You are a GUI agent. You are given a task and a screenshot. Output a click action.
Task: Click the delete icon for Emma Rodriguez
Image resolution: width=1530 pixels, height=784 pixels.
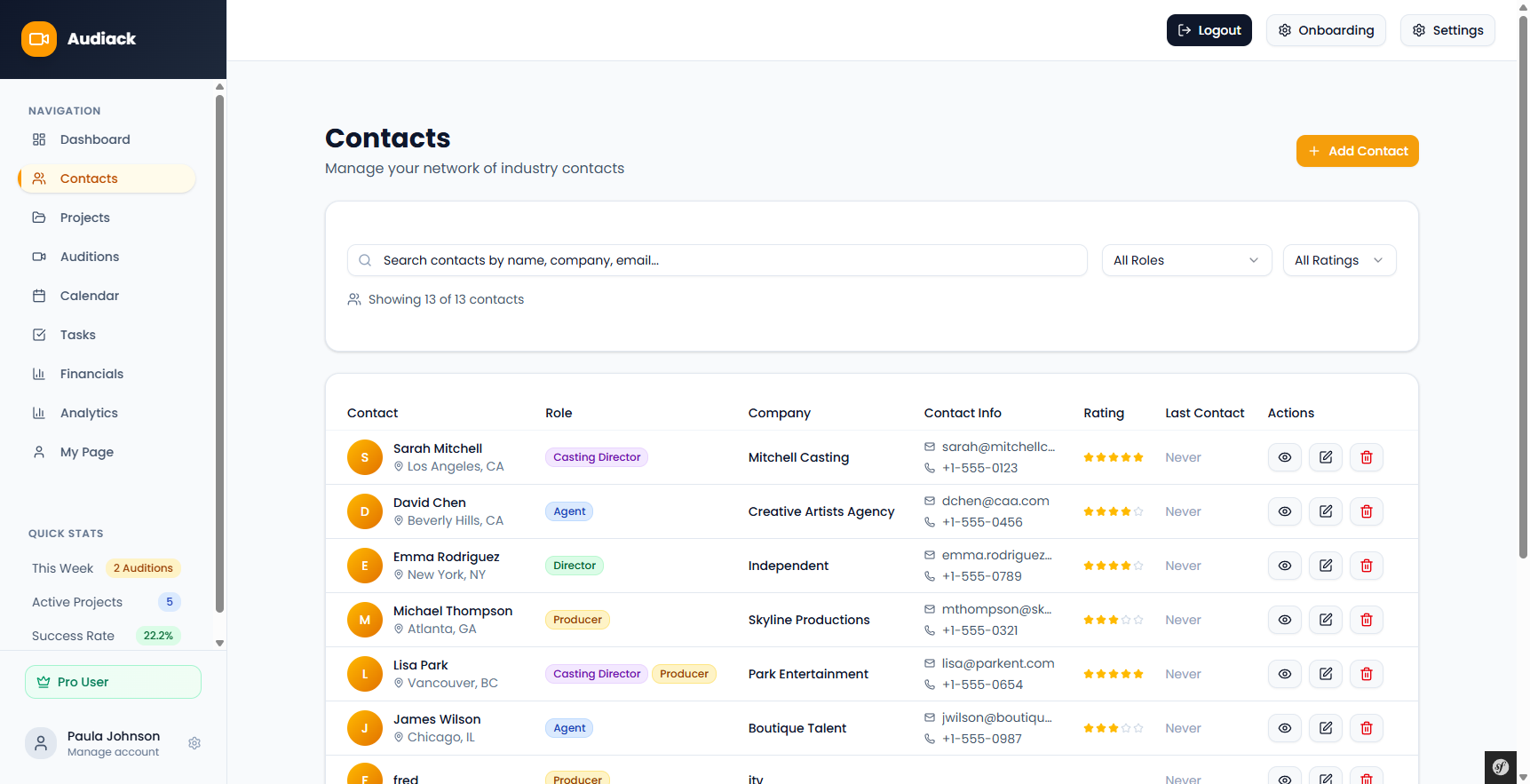click(x=1366, y=566)
